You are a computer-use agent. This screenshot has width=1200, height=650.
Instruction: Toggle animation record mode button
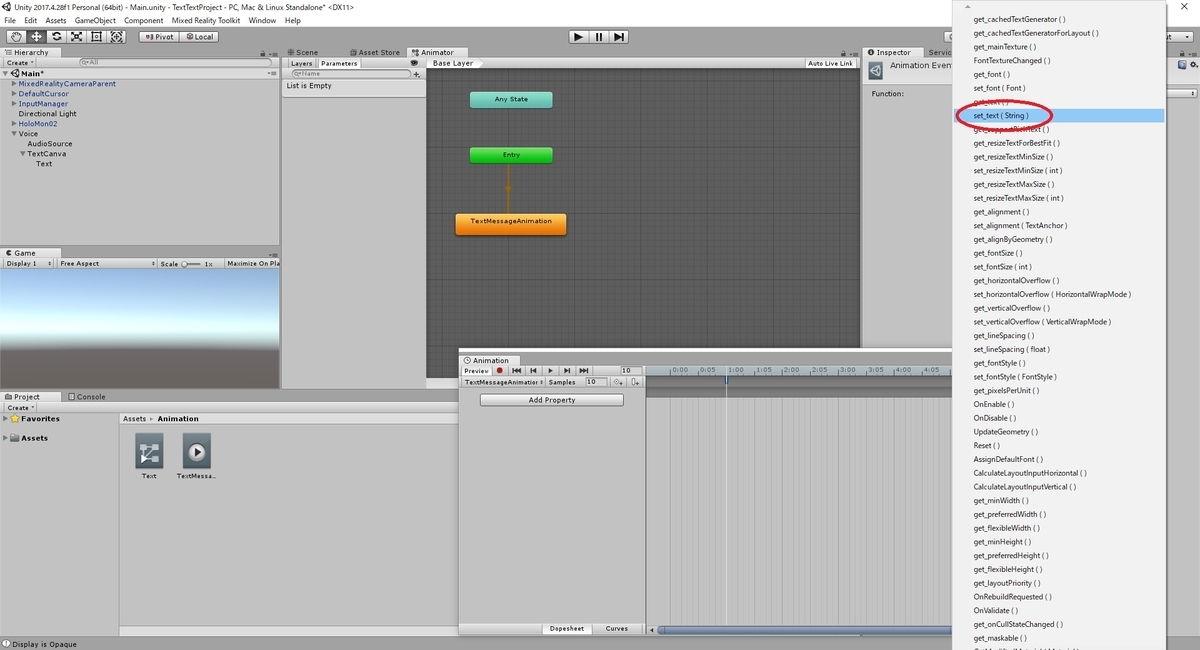[500, 370]
